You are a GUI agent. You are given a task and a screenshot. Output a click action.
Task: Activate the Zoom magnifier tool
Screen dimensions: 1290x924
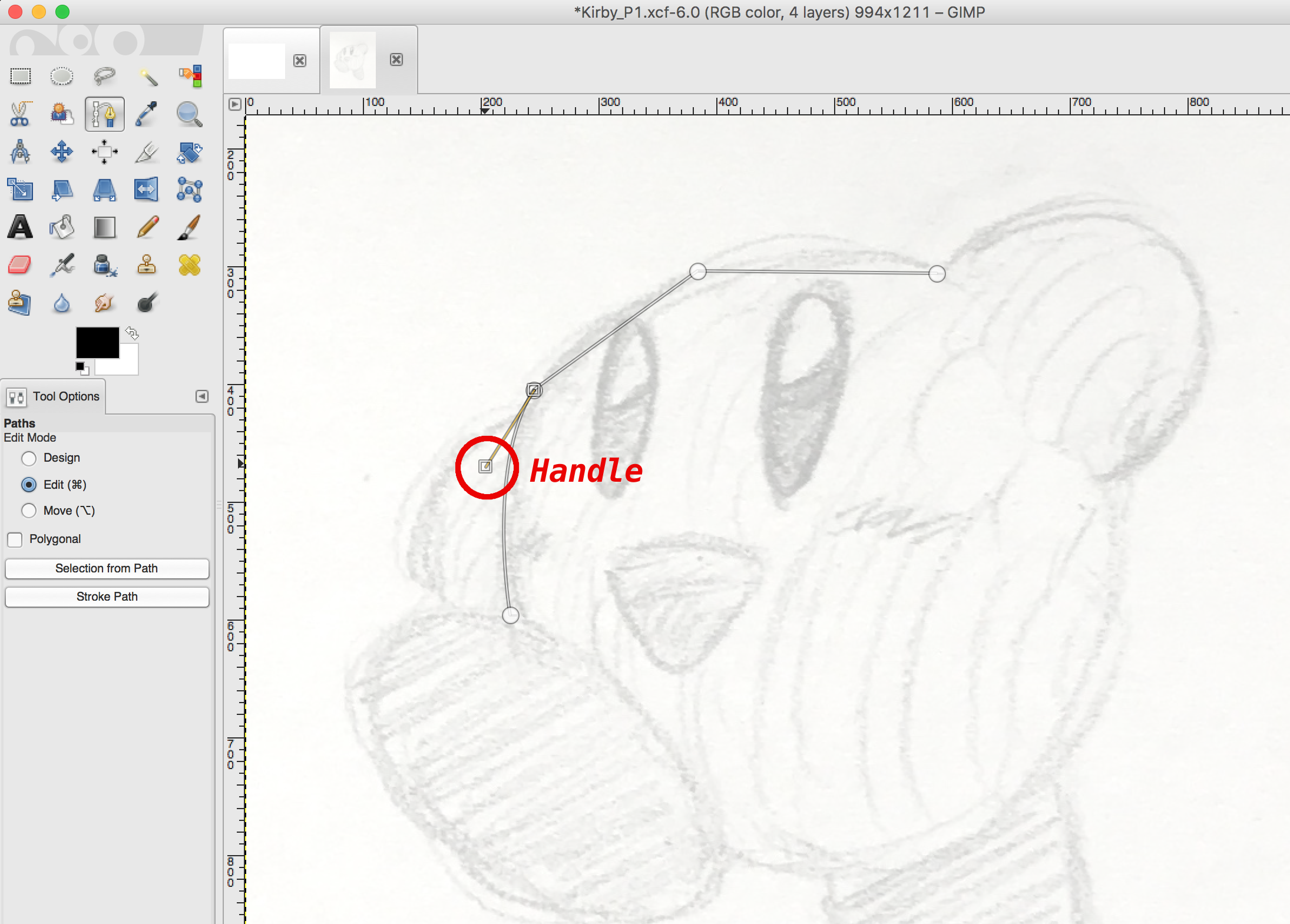[190, 114]
